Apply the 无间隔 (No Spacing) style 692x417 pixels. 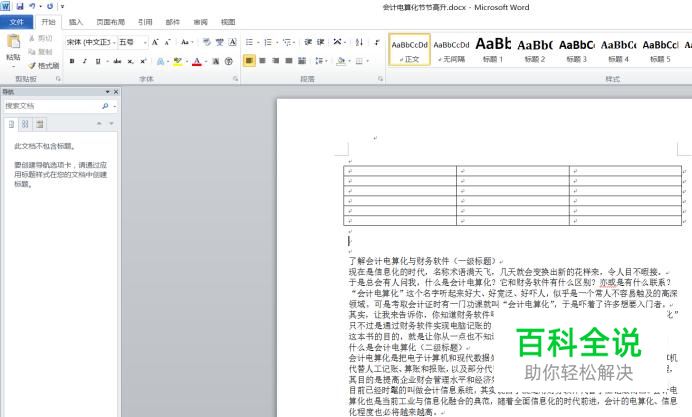(451, 49)
